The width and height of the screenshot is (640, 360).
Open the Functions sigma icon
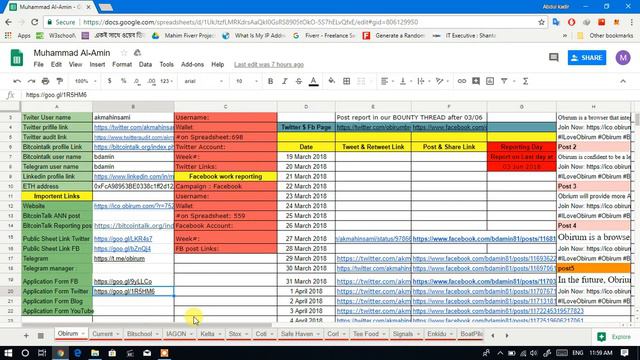[525, 81]
